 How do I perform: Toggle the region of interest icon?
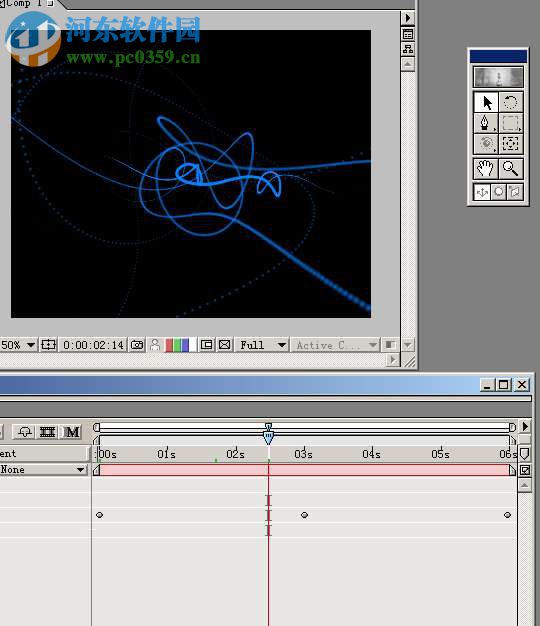tap(206, 345)
